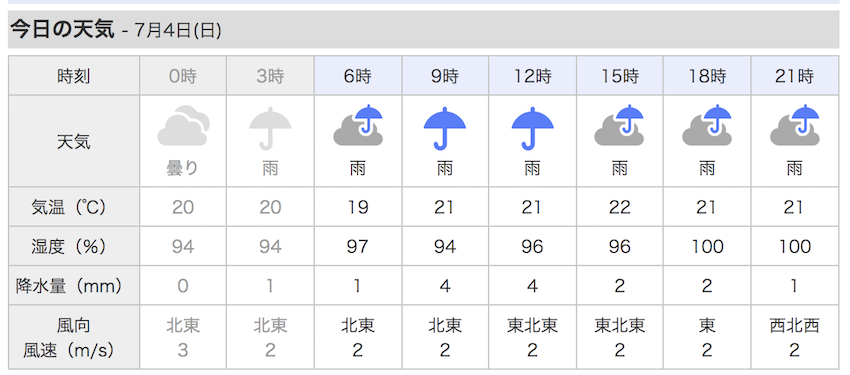Click the blue umbrella icon at 12時

pyautogui.click(x=532, y=128)
